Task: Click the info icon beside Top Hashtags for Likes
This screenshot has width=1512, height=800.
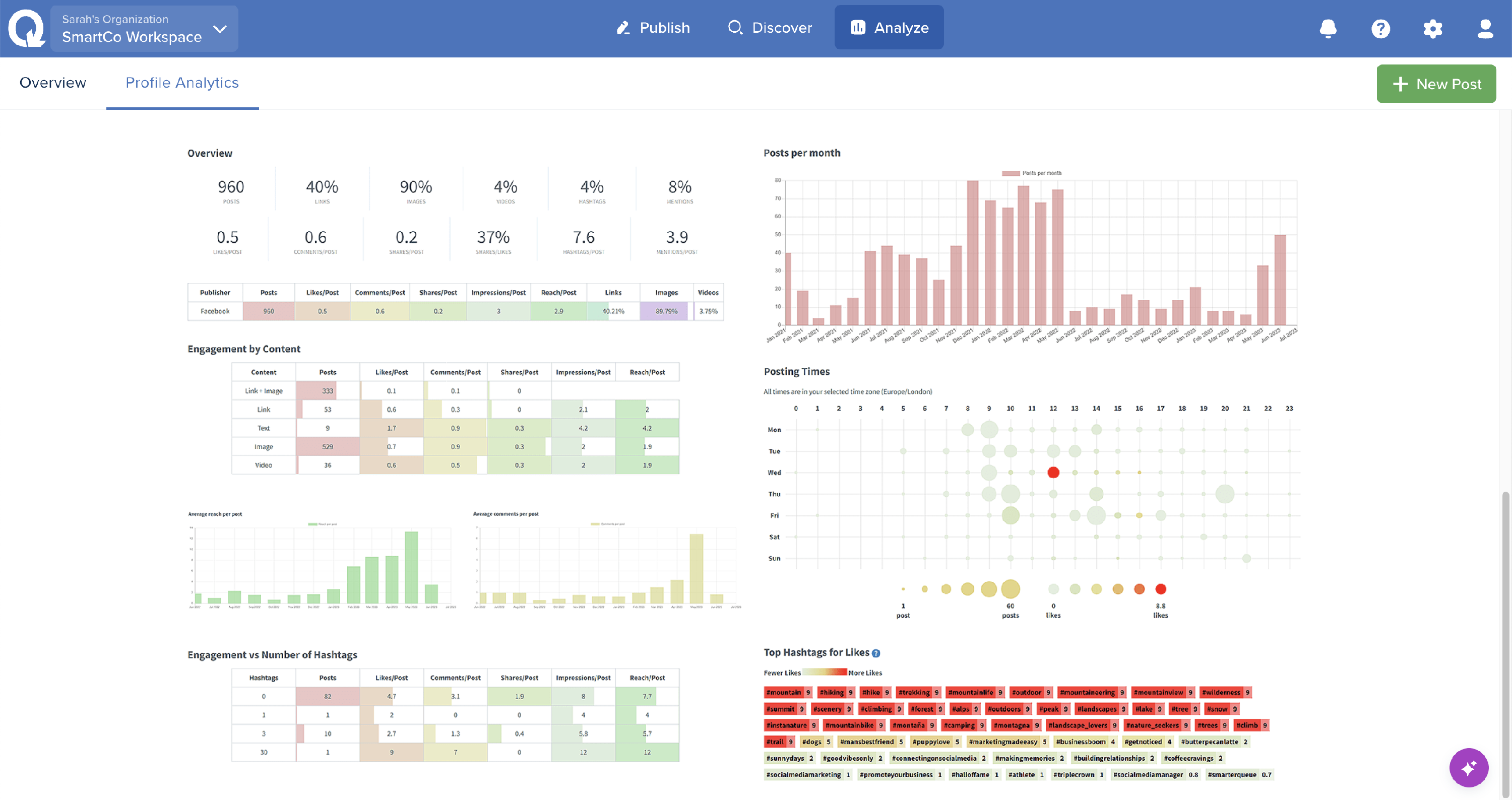Action: (876, 653)
